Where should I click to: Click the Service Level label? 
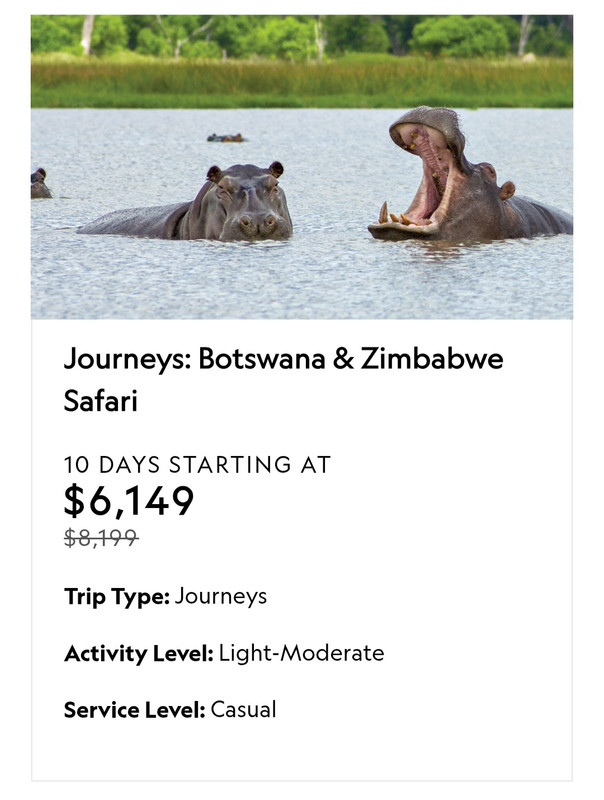pos(135,710)
